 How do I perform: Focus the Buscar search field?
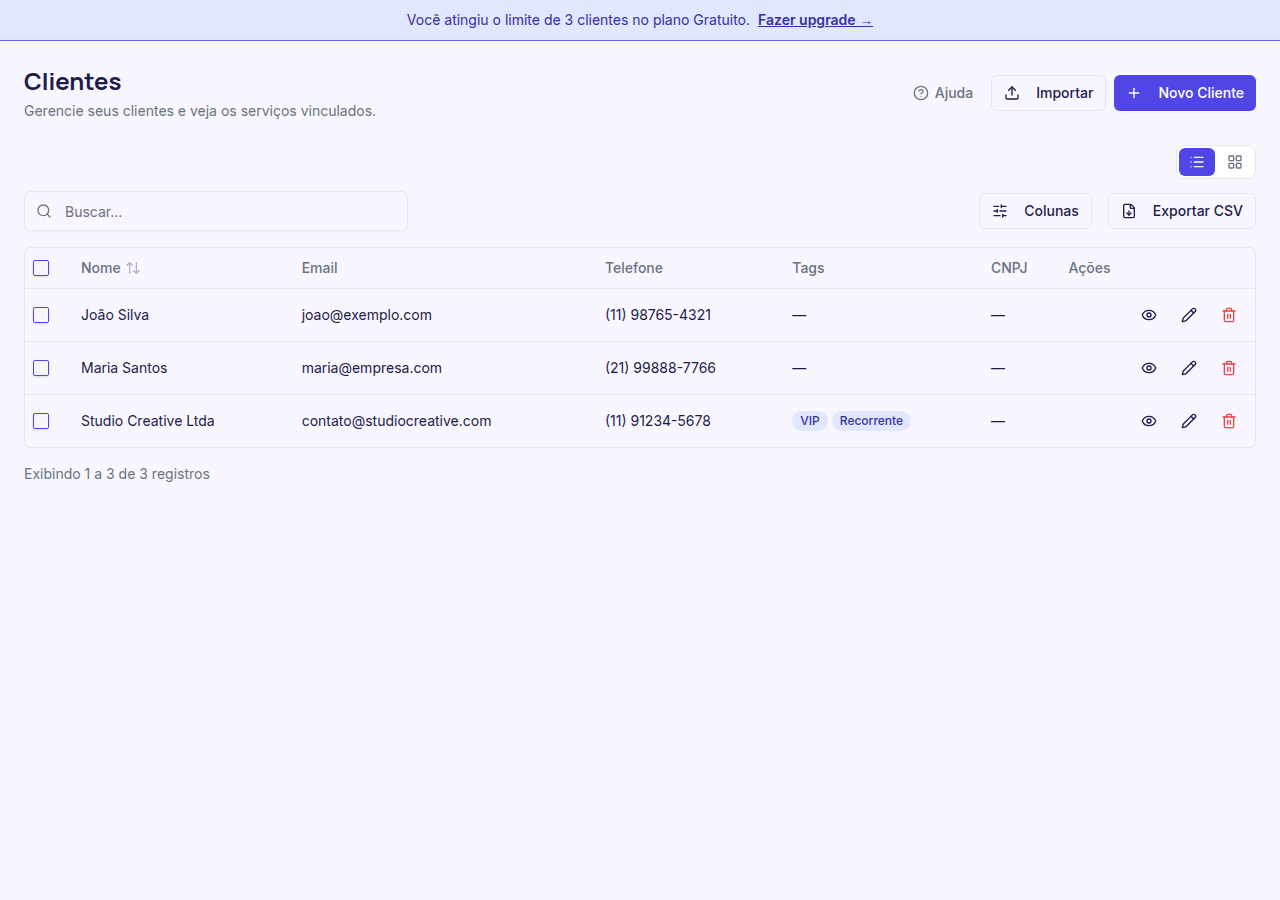[216, 211]
